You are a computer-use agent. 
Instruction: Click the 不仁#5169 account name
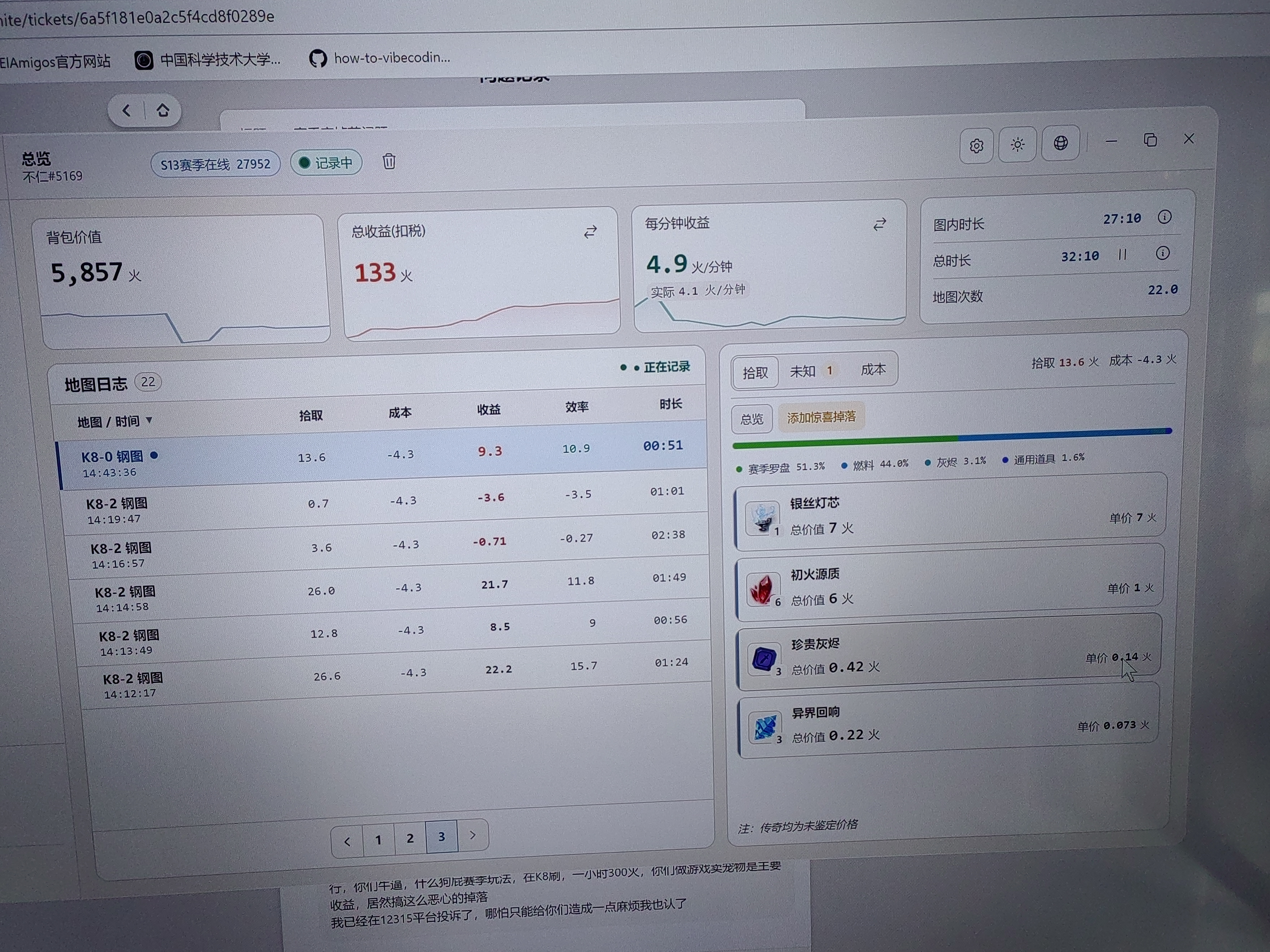click(53, 176)
